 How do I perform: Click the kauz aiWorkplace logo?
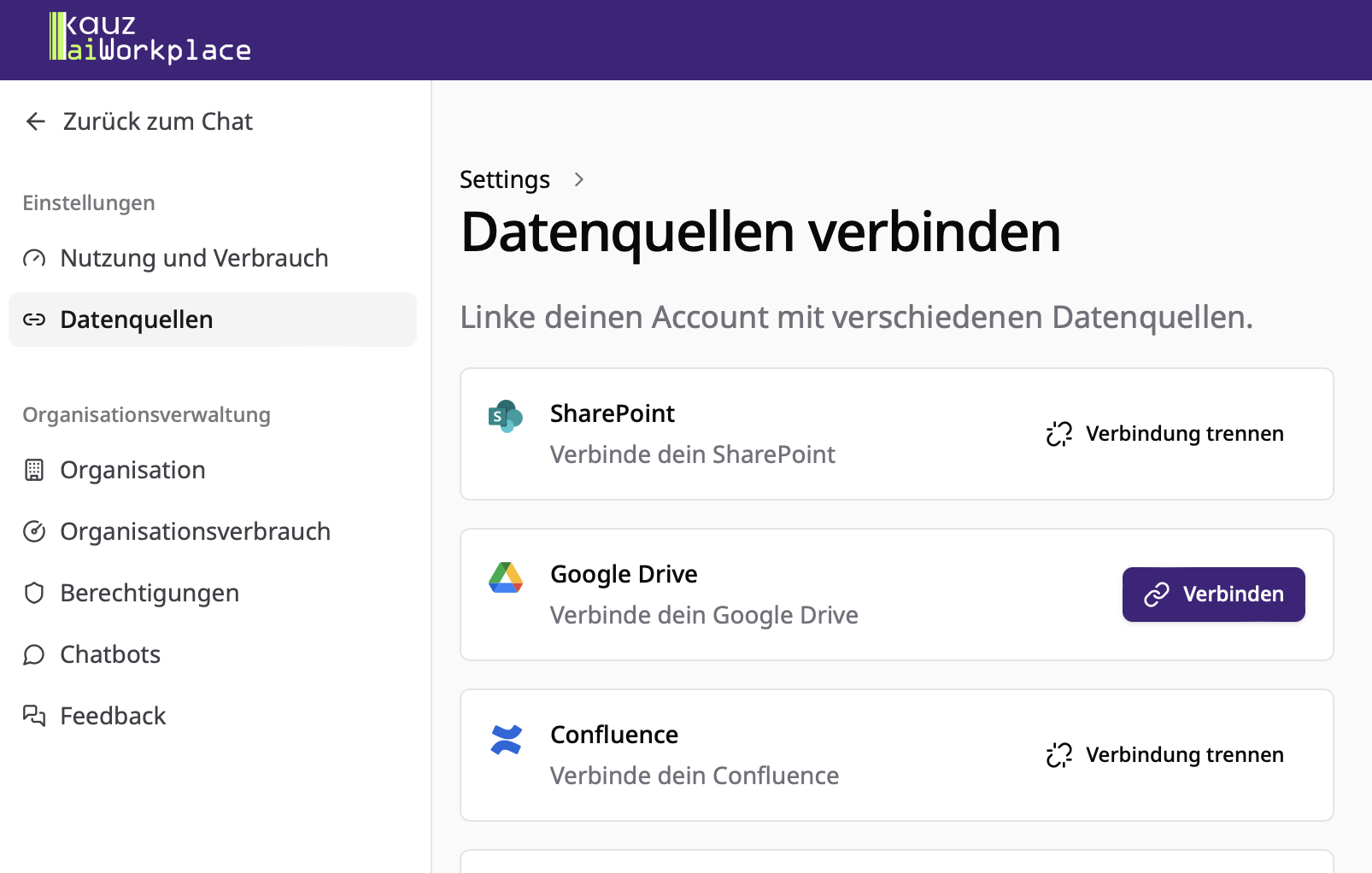coord(150,38)
